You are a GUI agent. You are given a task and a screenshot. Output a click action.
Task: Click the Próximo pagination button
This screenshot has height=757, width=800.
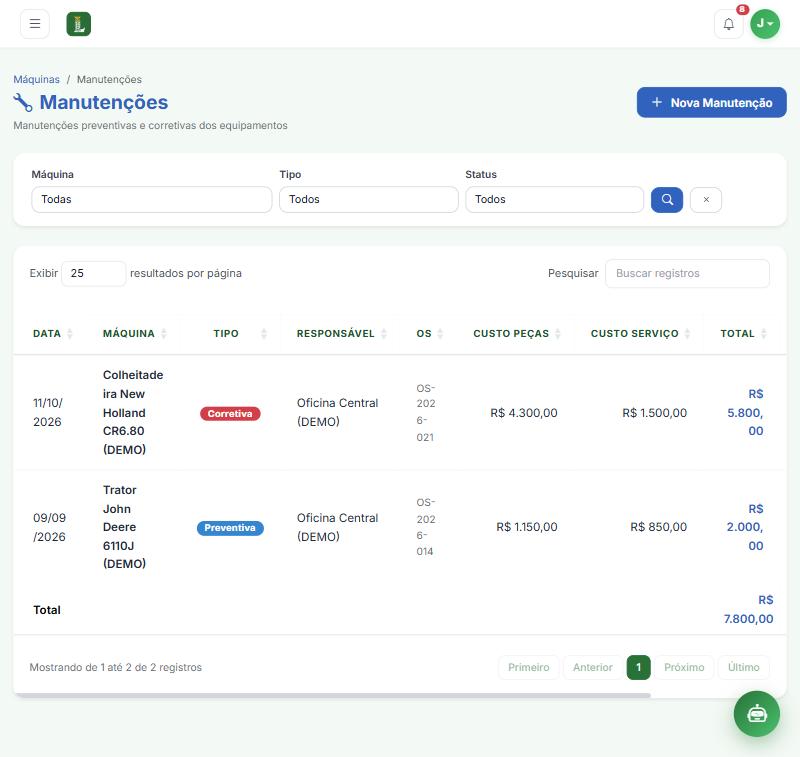click(684, 667)
